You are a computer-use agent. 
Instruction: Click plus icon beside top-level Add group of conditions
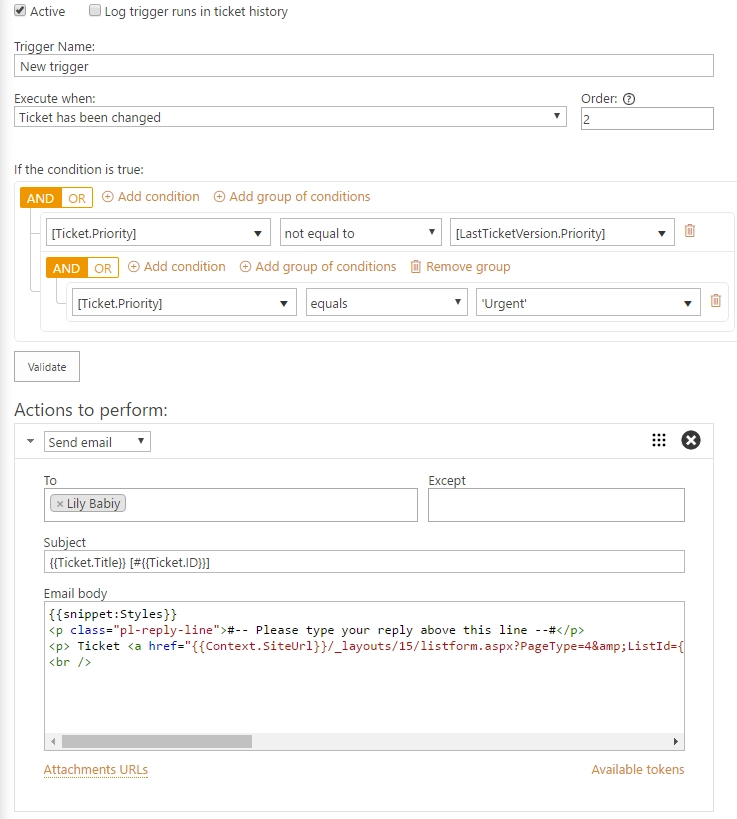(x=219, y=196)
